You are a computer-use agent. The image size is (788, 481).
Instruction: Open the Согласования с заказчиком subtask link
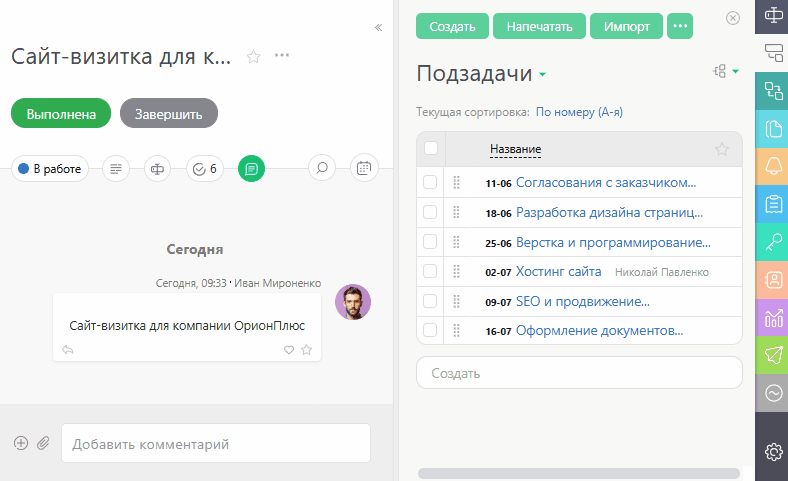point(606,182)
